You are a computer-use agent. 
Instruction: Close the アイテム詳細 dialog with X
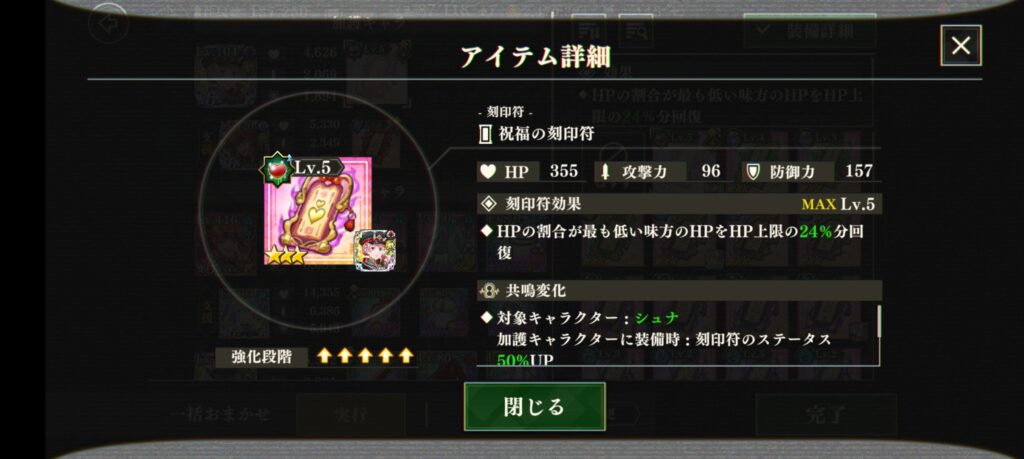pyautogui.click(x=961, y=46)
